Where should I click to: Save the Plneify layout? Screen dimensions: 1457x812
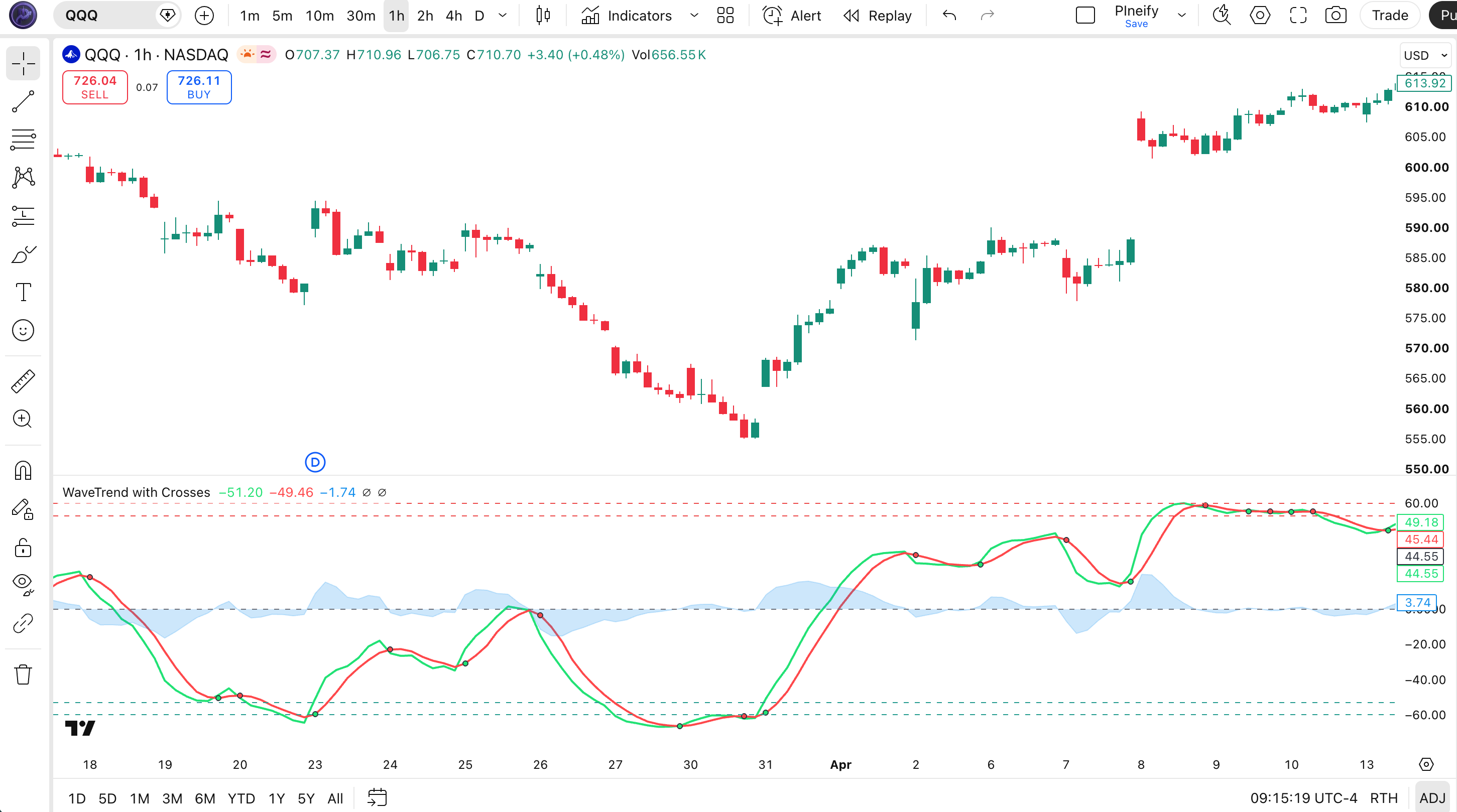pyautogui.click(x=1136, y=24)
